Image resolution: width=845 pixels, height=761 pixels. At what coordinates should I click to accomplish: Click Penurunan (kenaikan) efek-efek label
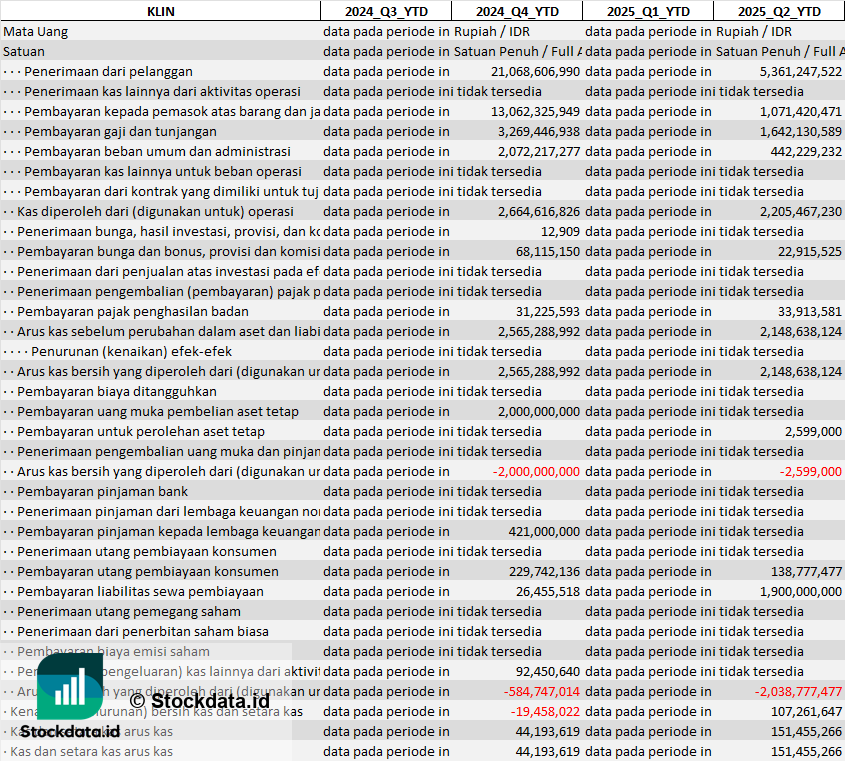pyautogui.click(x=131, y=351)
